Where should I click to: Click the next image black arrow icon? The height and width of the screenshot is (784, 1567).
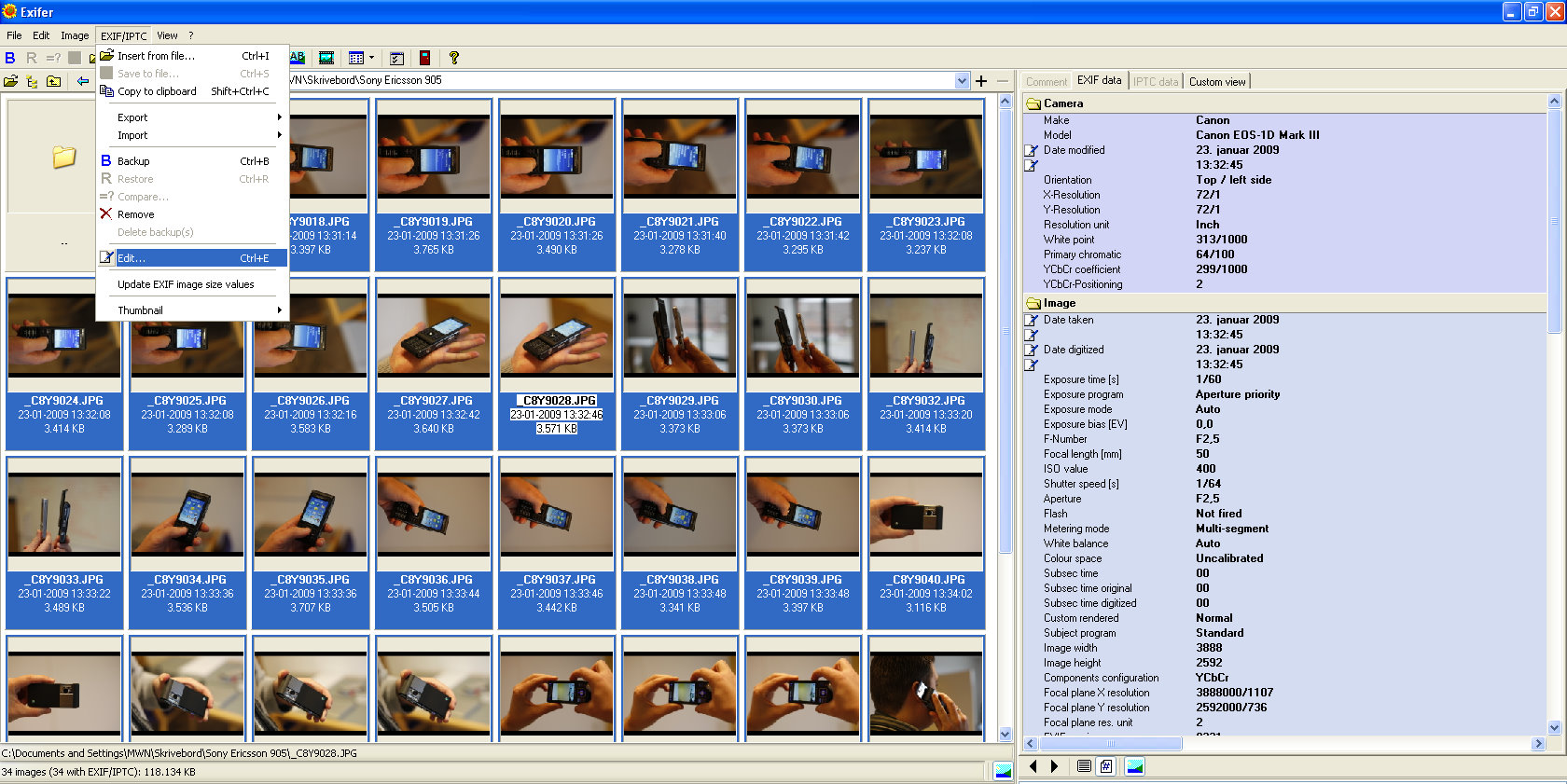1055,766
